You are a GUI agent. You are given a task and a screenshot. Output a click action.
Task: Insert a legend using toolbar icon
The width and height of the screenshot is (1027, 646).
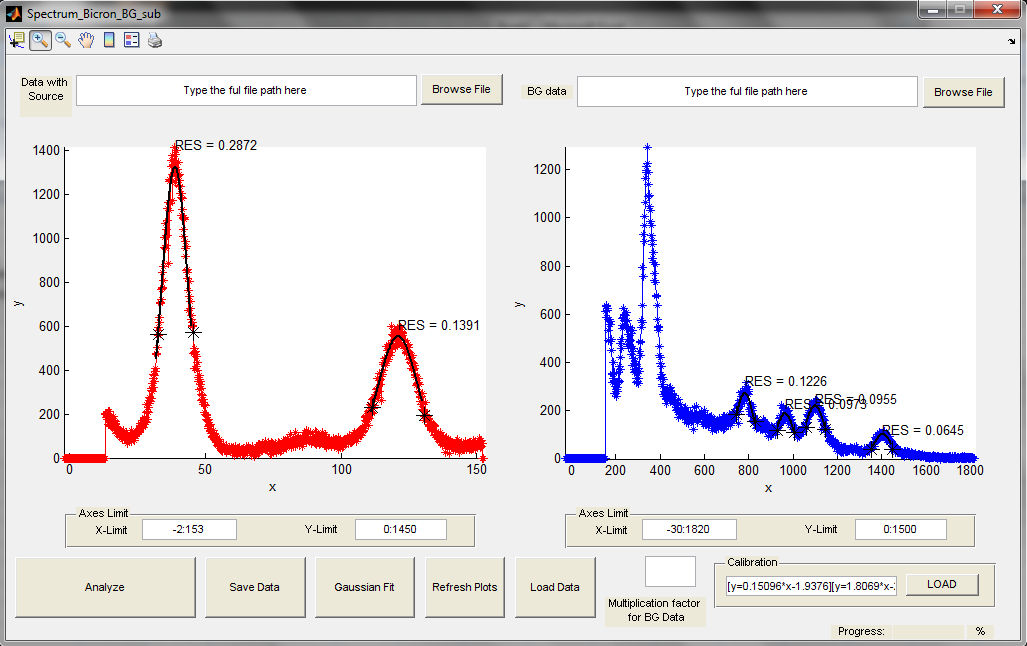click(x=132, y=41)
